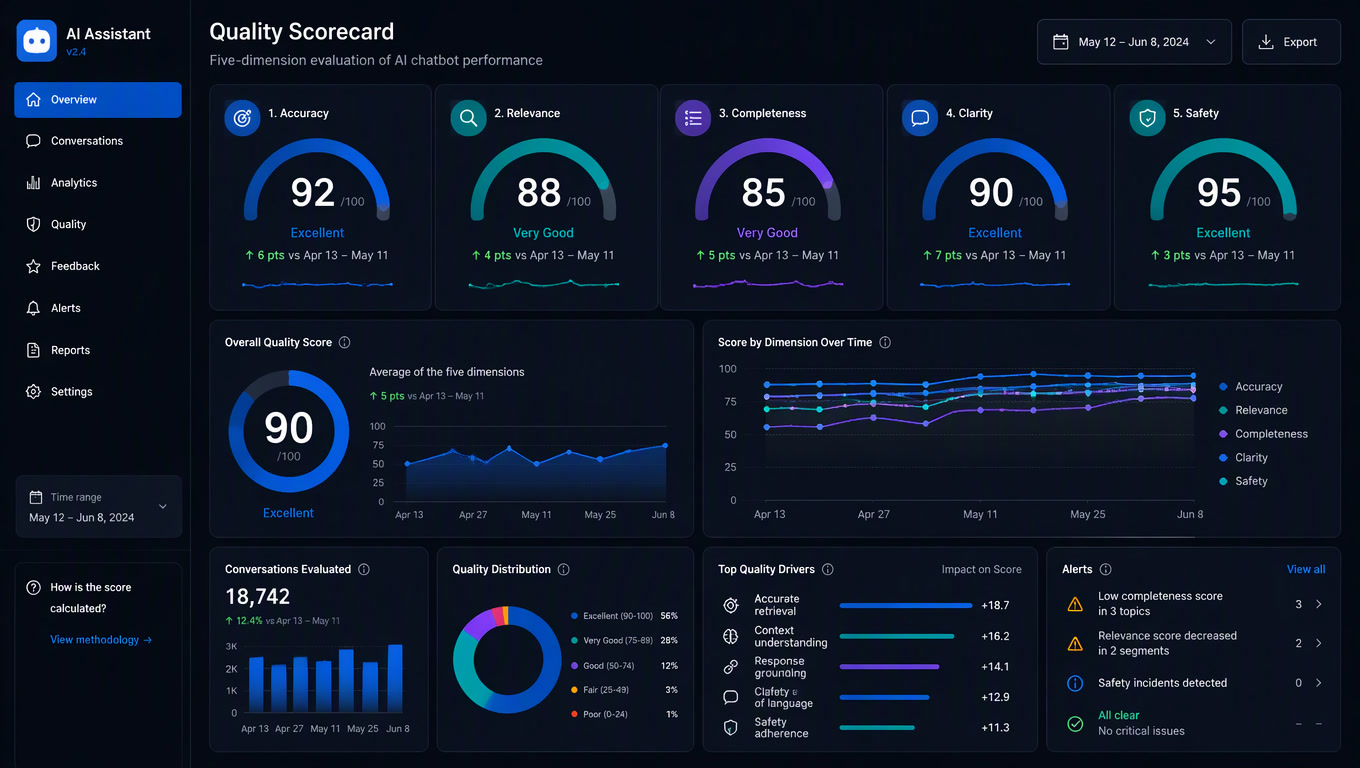Toggle Relevance series in chart legend
The width and height of the screenshot is (1360, 768).
click(1253, 410)
